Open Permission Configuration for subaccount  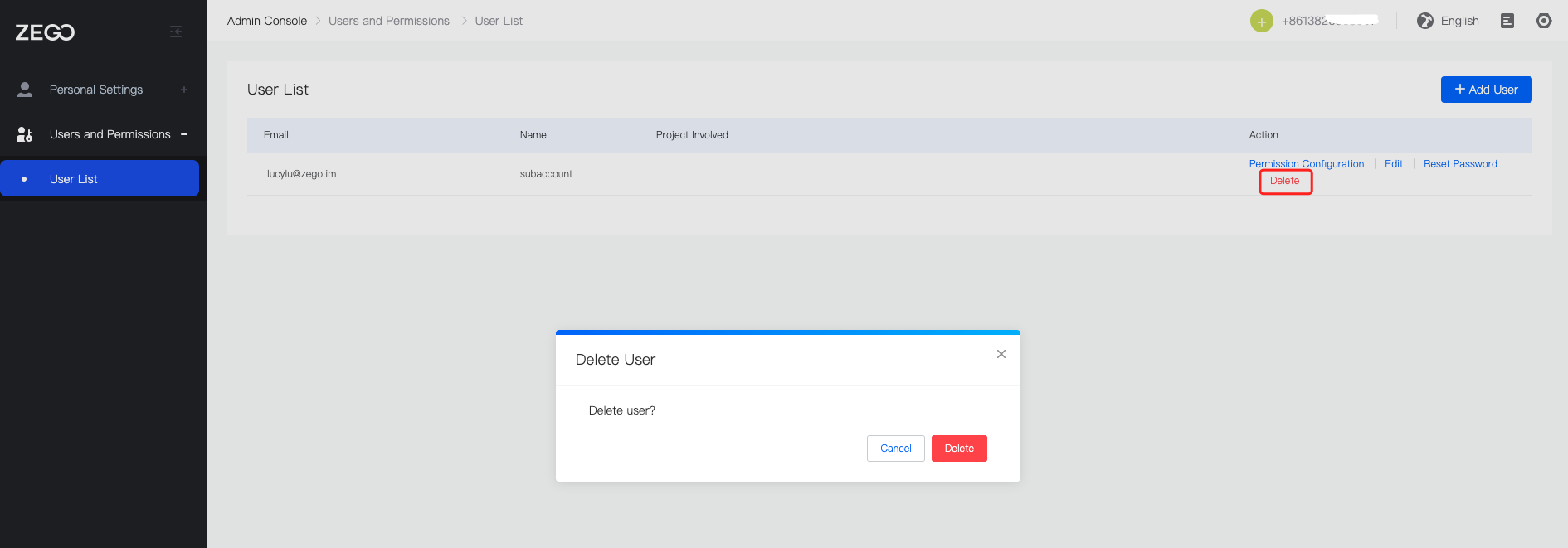[1306, 164]
